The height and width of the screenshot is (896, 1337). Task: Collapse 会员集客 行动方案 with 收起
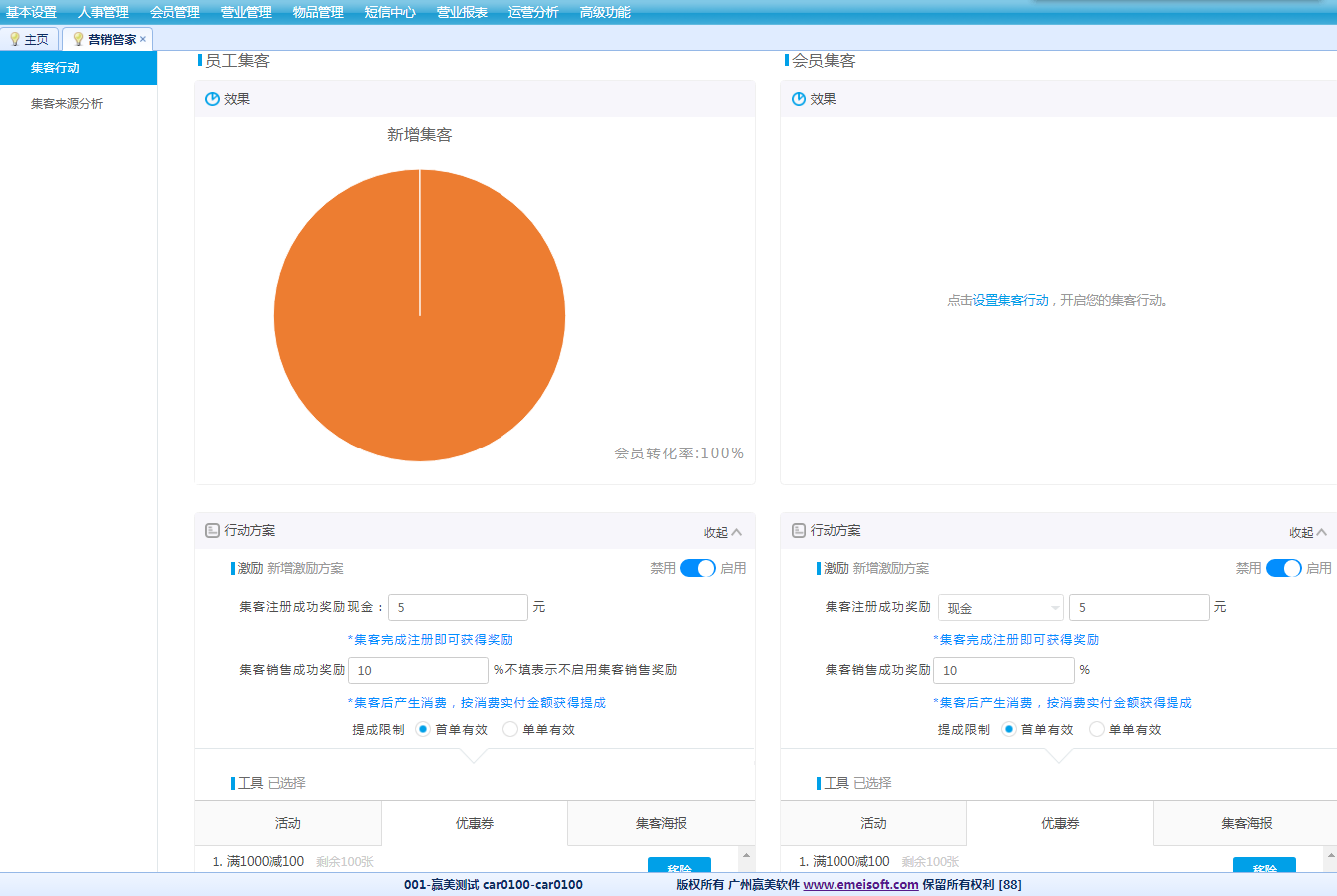coord(1307,532)
